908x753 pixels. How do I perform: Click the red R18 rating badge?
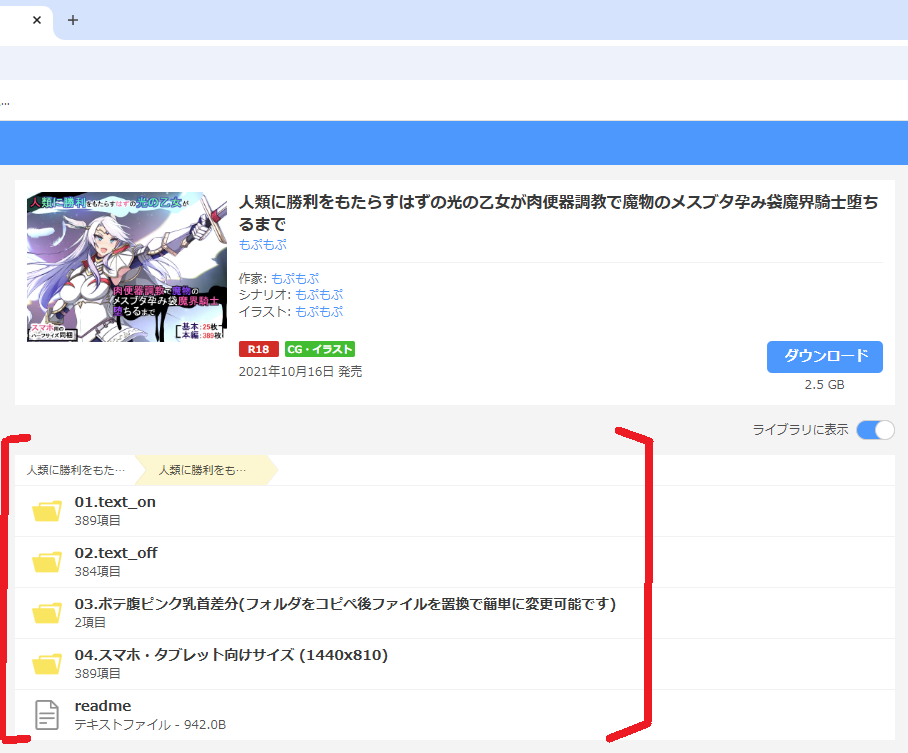tap(258, 349)
